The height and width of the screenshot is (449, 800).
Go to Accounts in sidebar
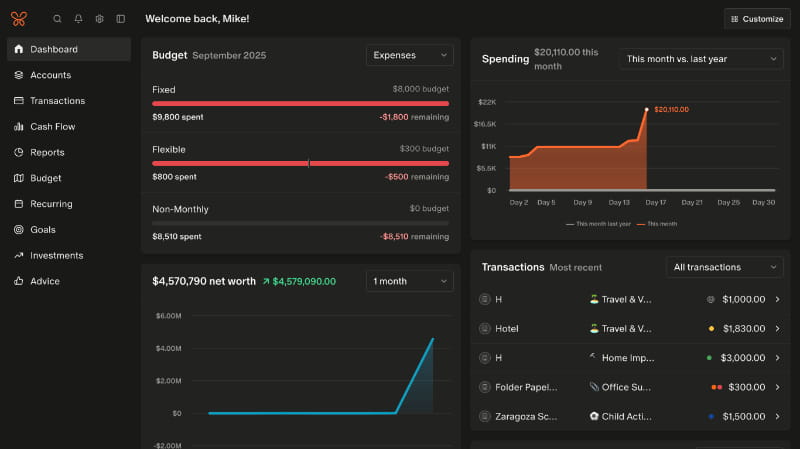(69, 75)
